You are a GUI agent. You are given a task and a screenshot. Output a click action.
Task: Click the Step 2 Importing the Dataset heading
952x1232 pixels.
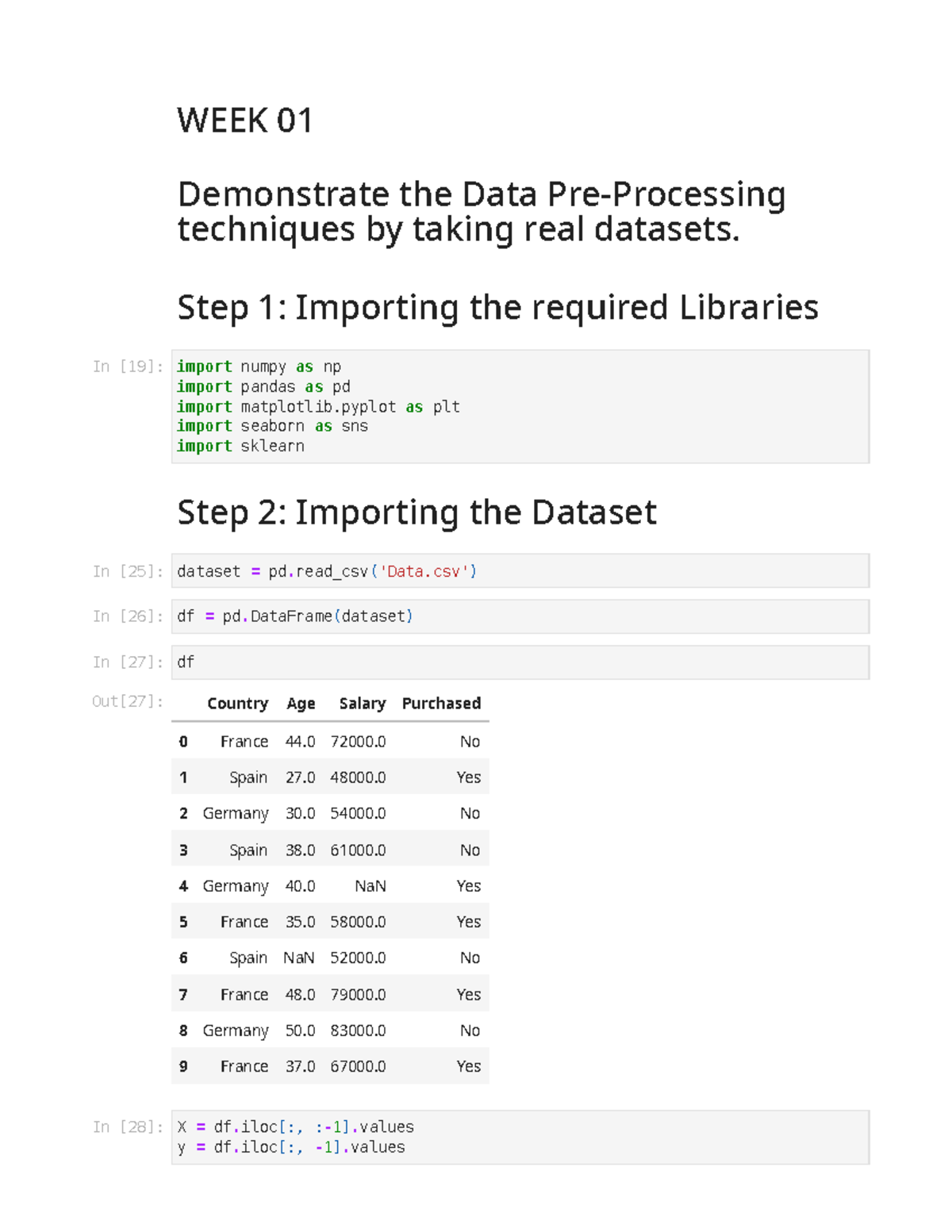pyautogui.click(x=416, y=512)
